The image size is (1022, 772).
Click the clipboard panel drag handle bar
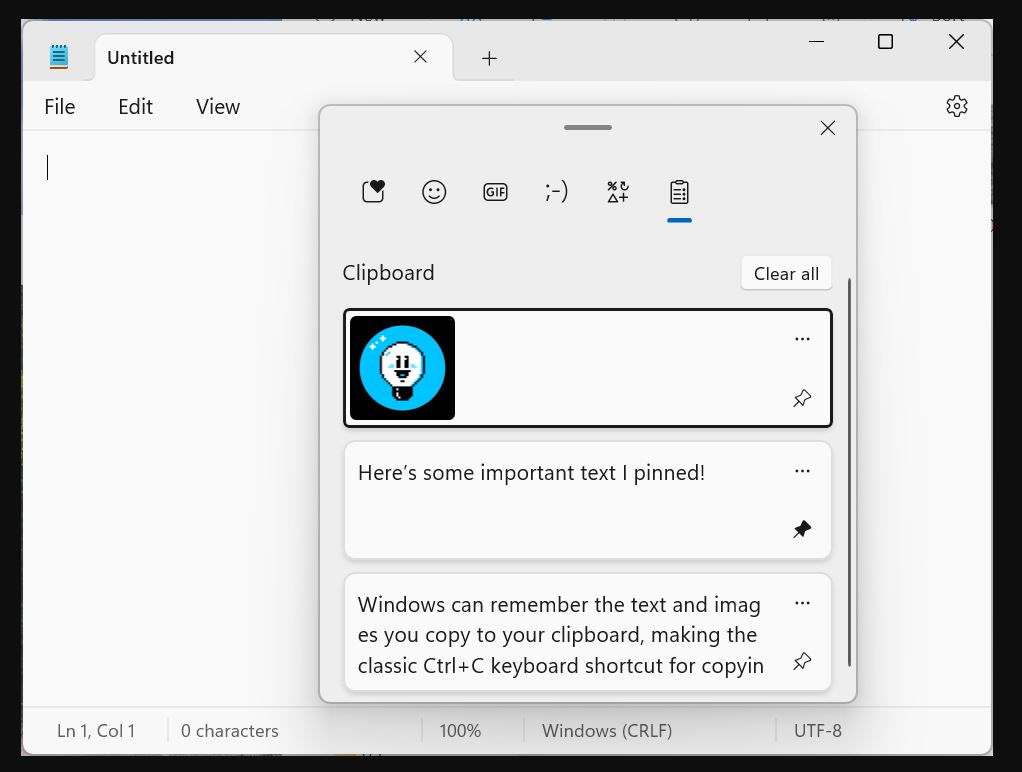tap(588, 127)
